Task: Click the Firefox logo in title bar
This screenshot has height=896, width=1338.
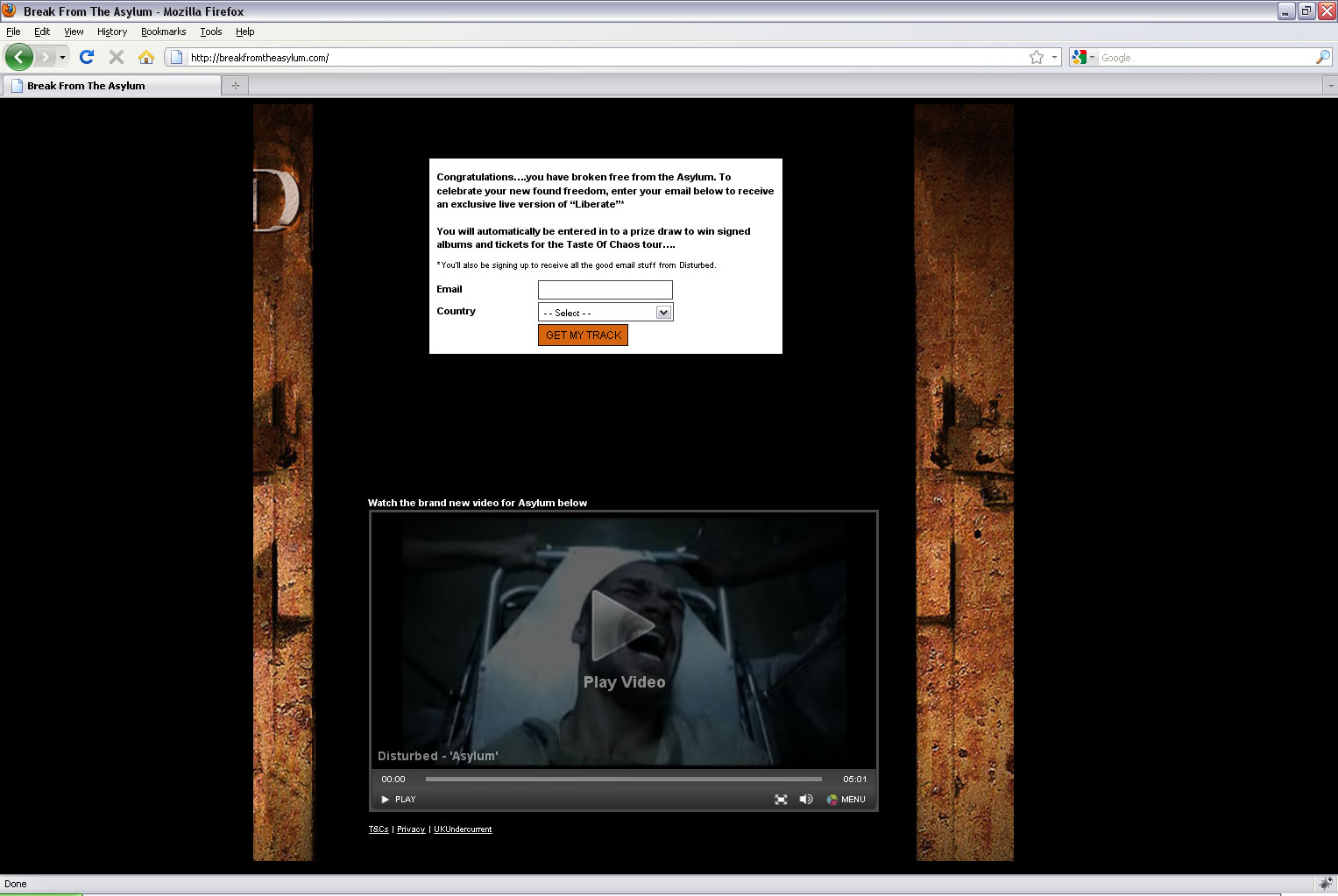Action: click(x=10, y=11)
